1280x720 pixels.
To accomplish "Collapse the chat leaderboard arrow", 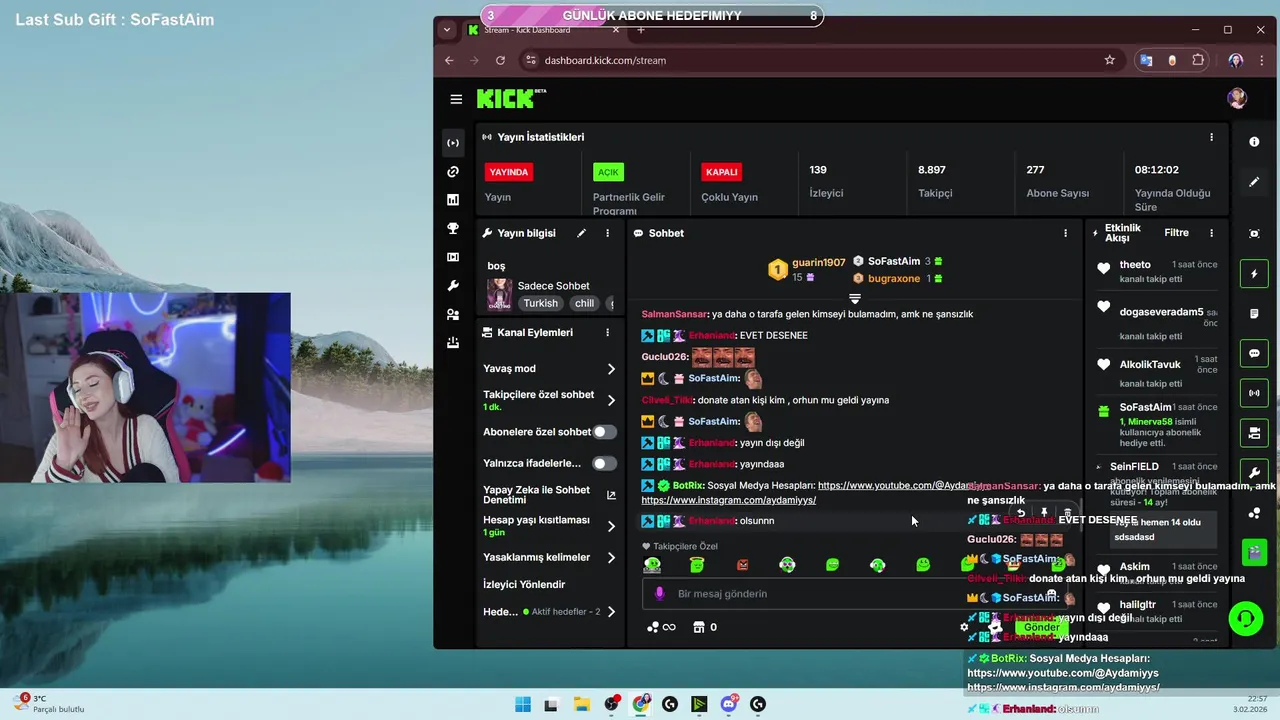I will pyautogui.click(x=855, y=298).
